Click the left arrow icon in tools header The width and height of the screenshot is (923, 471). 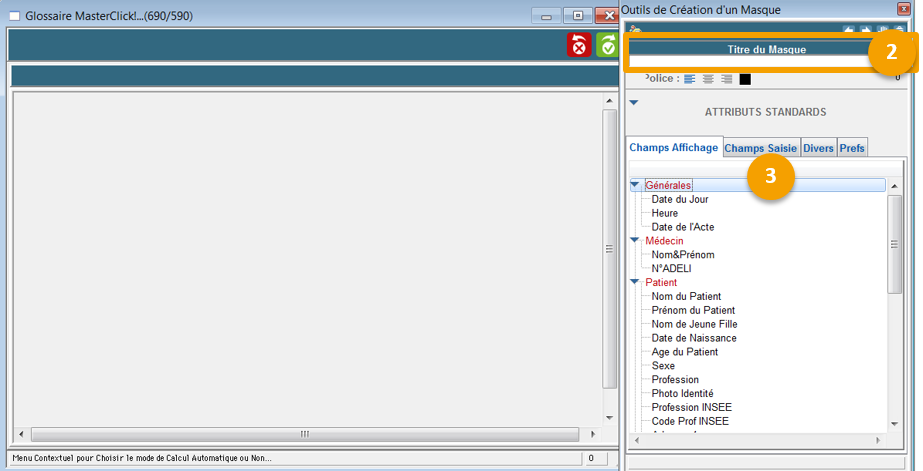tap(849, 31)
